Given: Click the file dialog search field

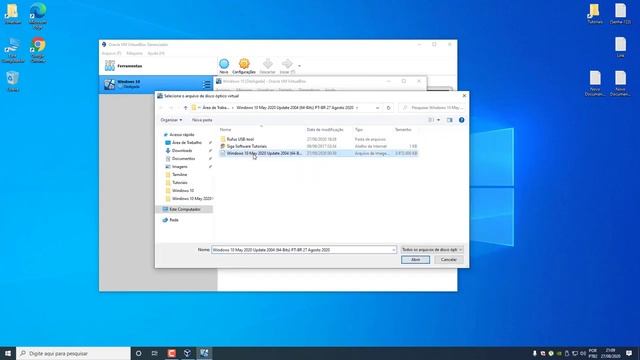Looking at the screenshot, I should [432, 108].
